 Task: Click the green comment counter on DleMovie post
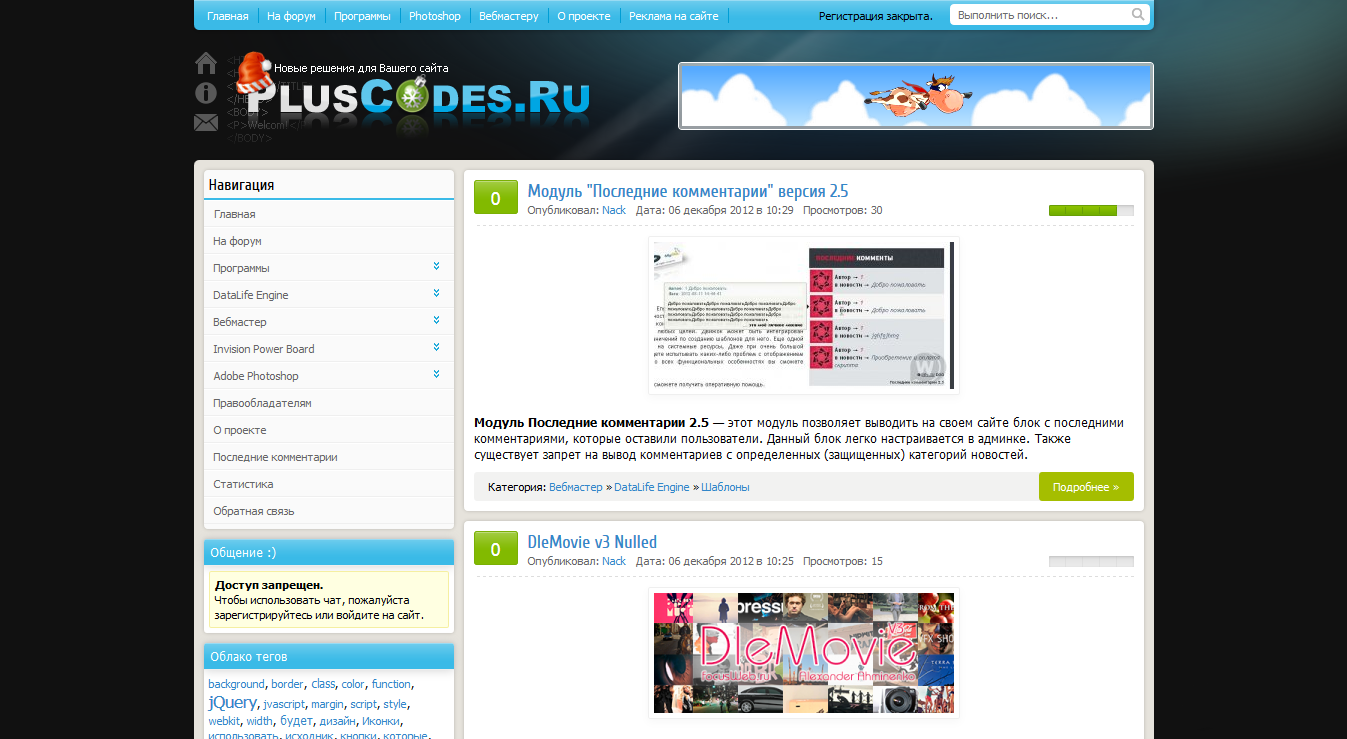[x=495, y=548]
